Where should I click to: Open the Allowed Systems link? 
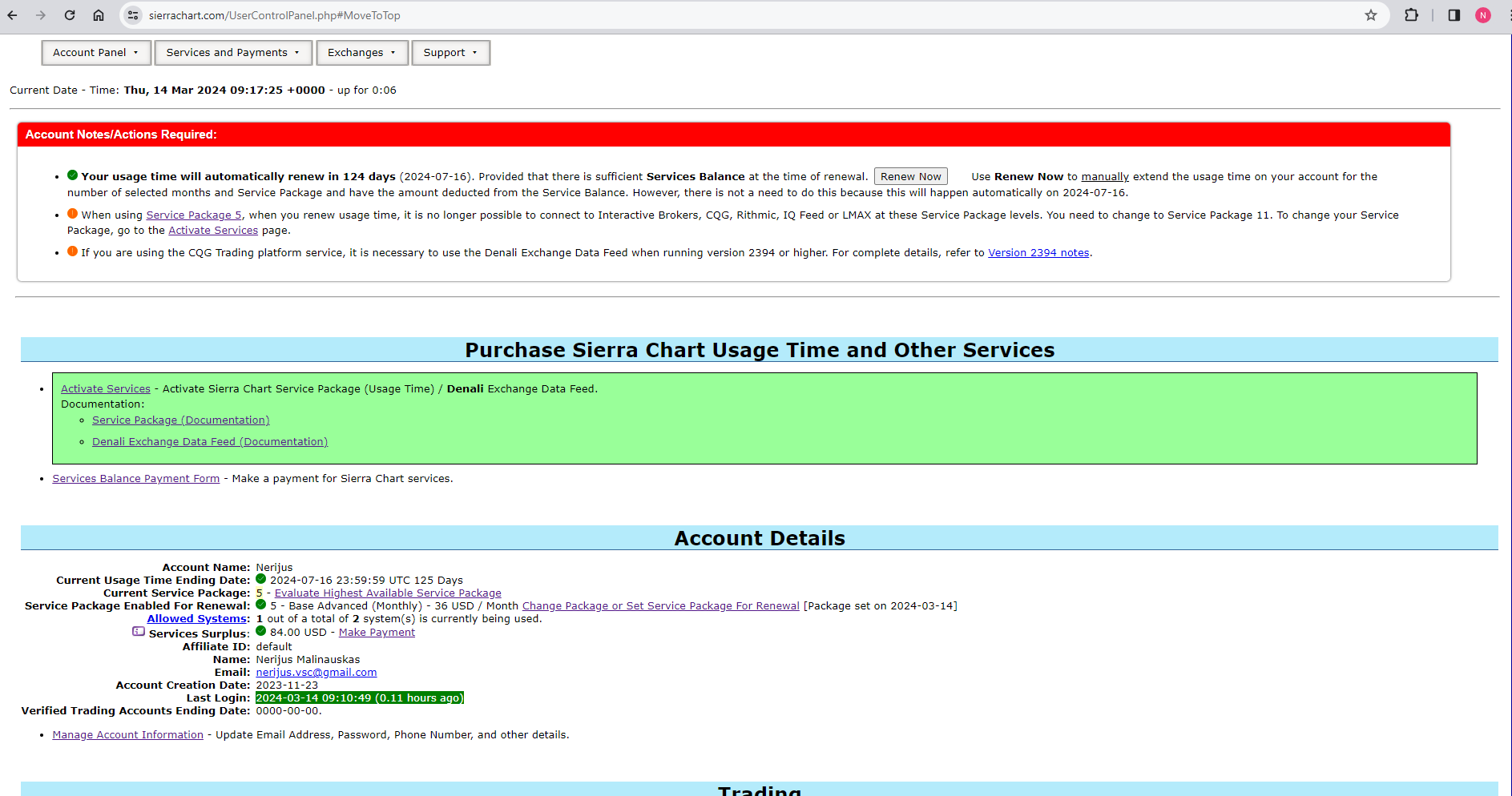point(197,618)
